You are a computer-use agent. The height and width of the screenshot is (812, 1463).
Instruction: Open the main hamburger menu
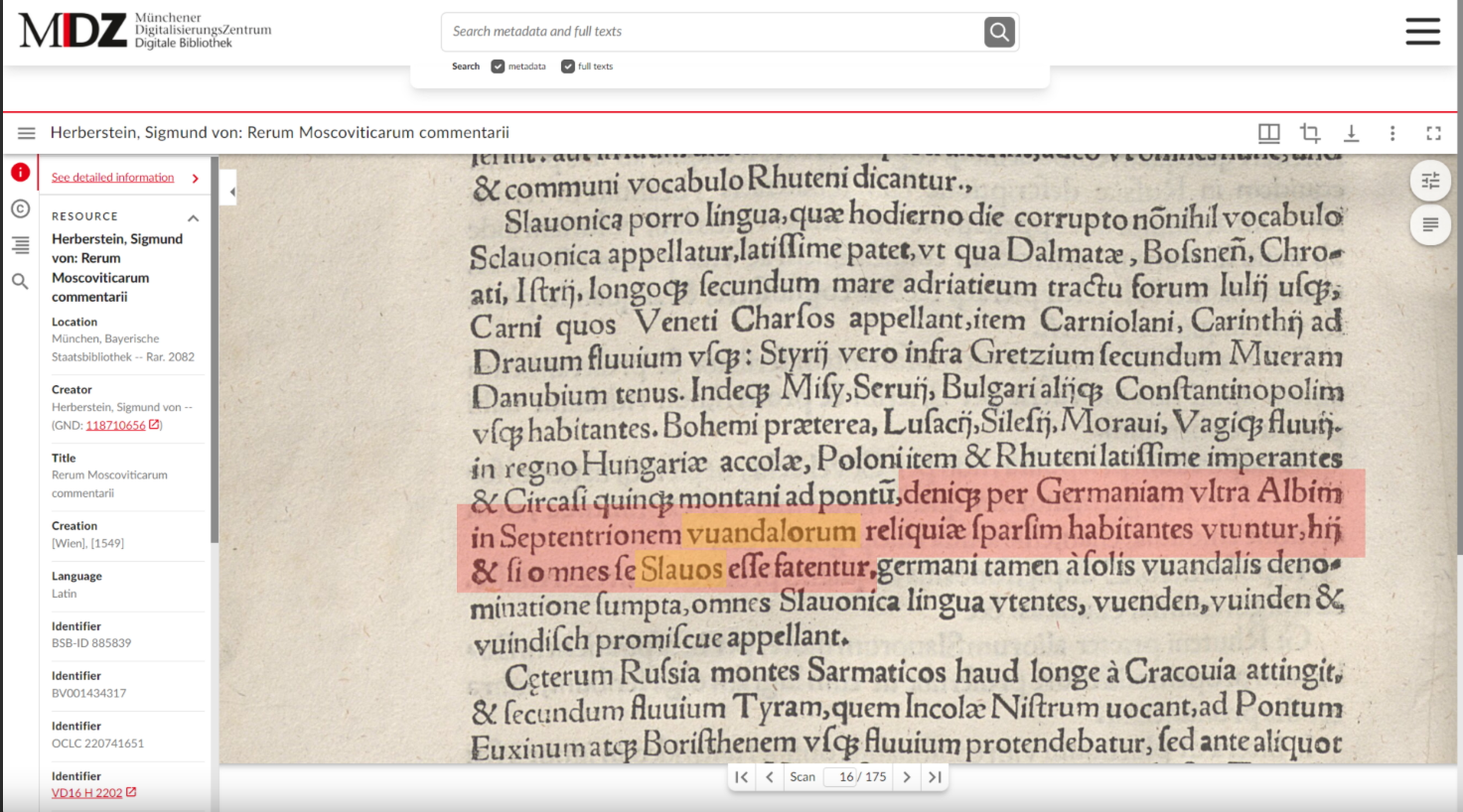click(x=1422, y=31)
